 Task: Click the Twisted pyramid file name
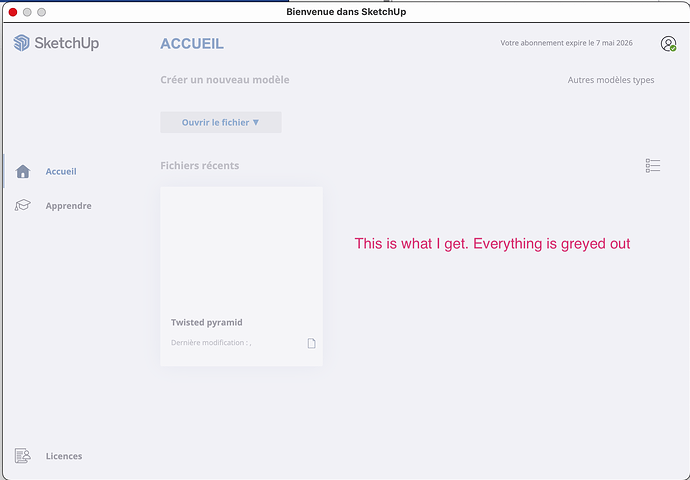pos(207,322)
